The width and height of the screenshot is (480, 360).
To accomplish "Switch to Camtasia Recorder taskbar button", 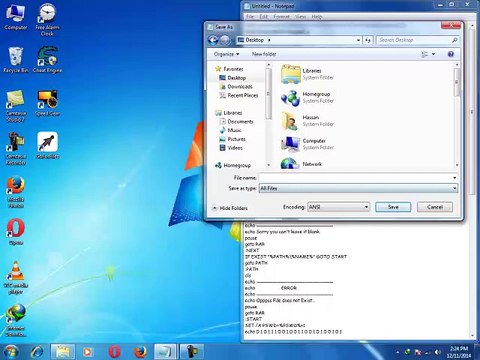I will pyautogui.click(x=191, y=352).
